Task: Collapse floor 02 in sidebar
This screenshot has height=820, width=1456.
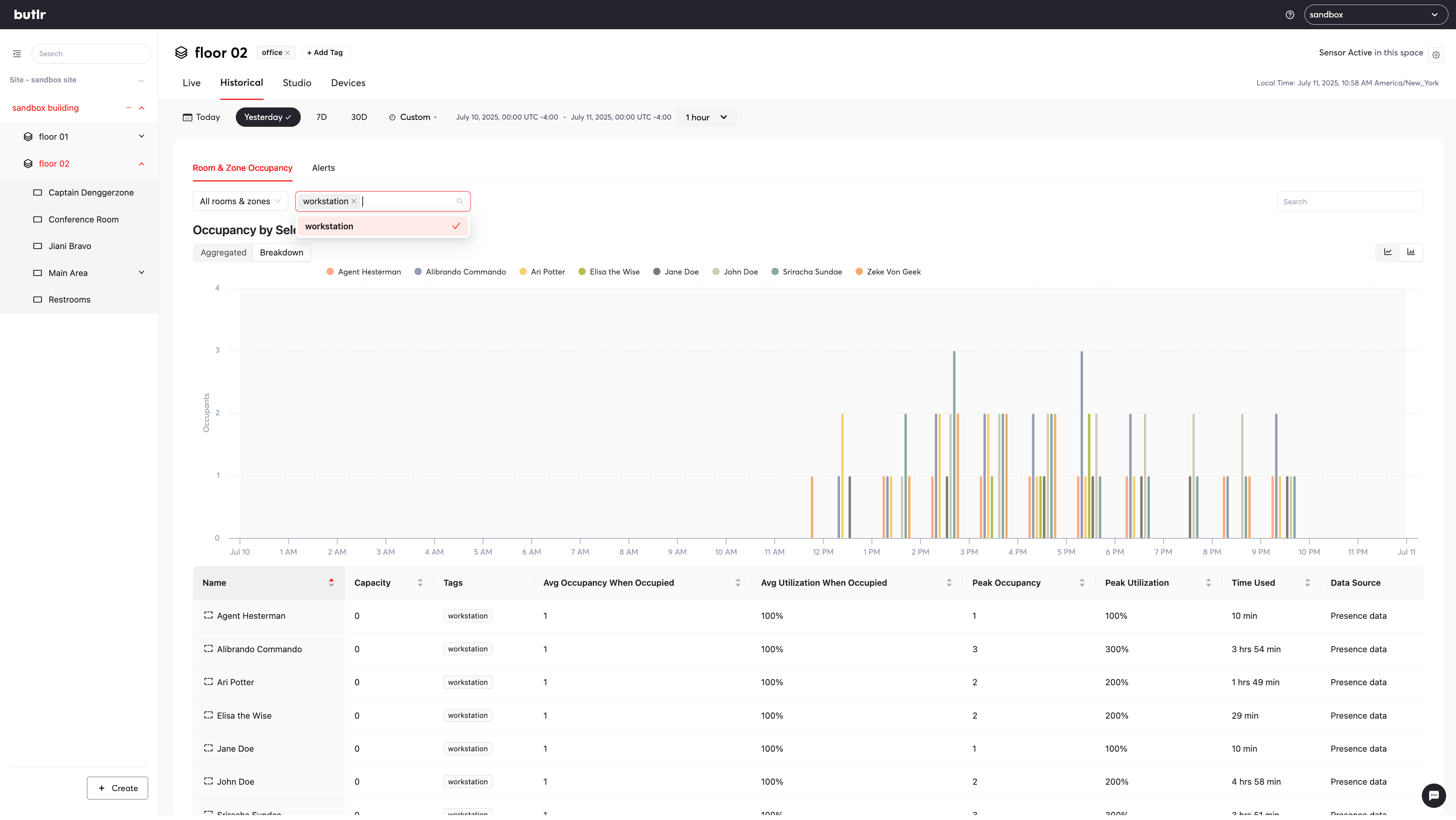Action: [x=142, y=164]
